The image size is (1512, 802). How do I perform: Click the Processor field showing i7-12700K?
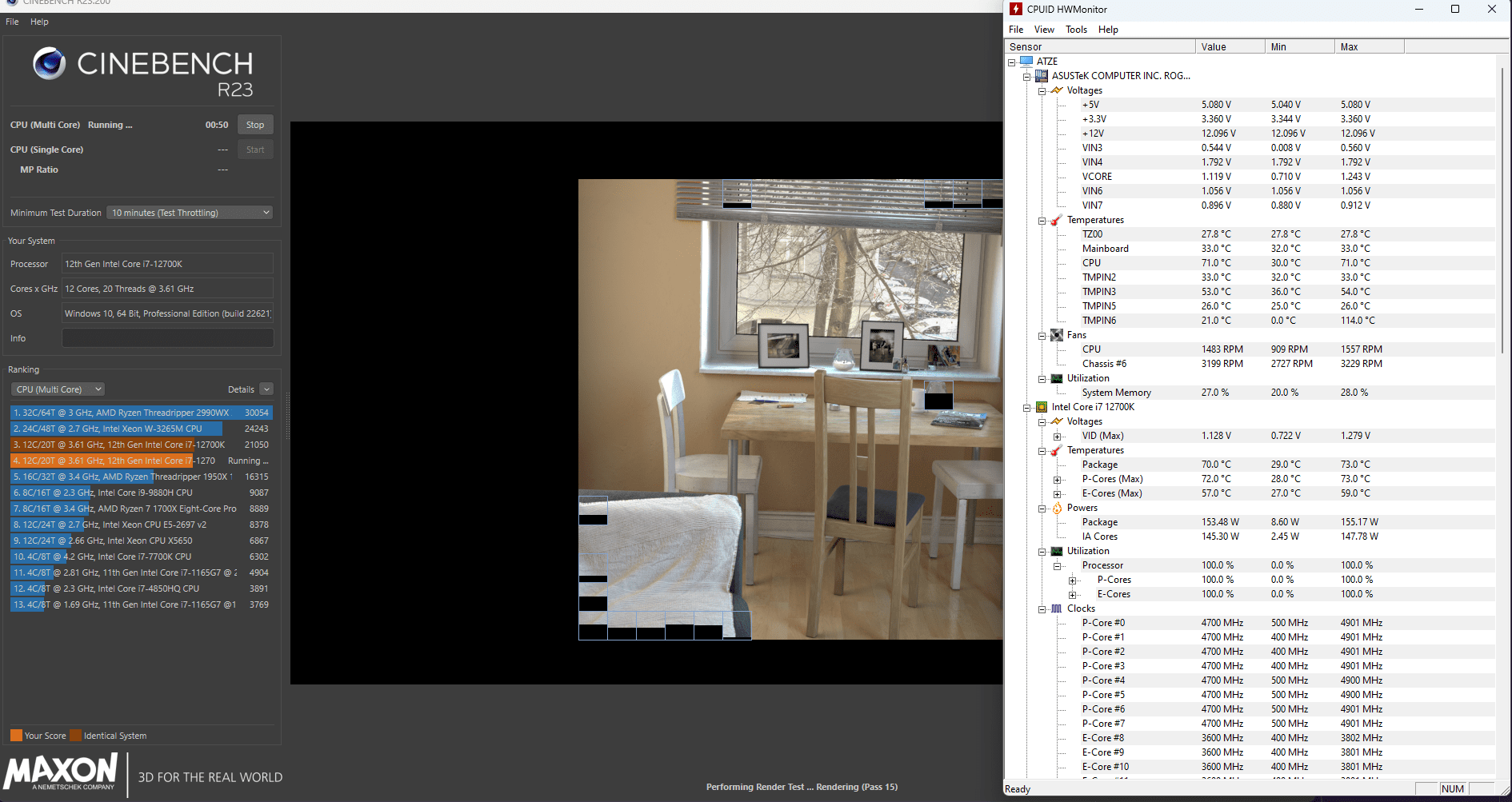point(168,264)
